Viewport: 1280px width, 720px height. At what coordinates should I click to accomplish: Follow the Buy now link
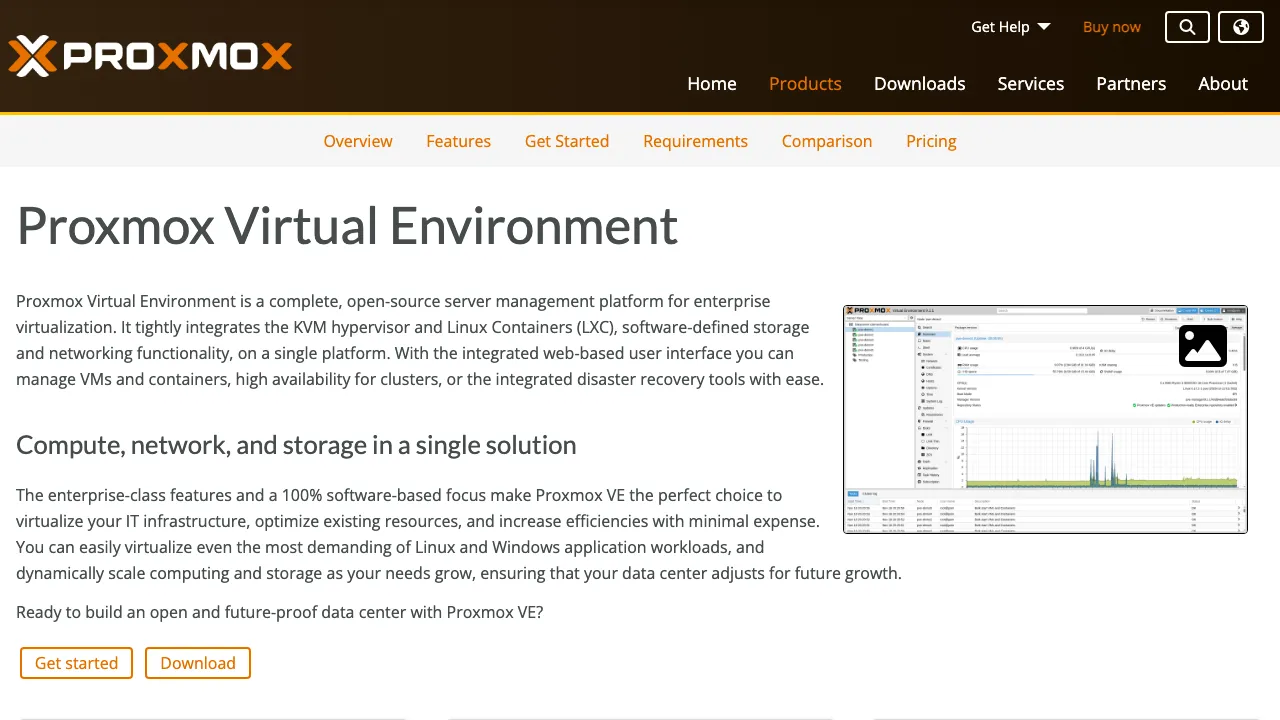pyautogui.click(x=1111, y=27)
